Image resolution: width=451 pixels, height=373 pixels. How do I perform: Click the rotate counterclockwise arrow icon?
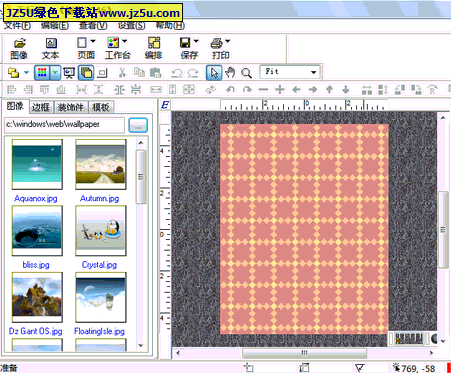point(230,89)
